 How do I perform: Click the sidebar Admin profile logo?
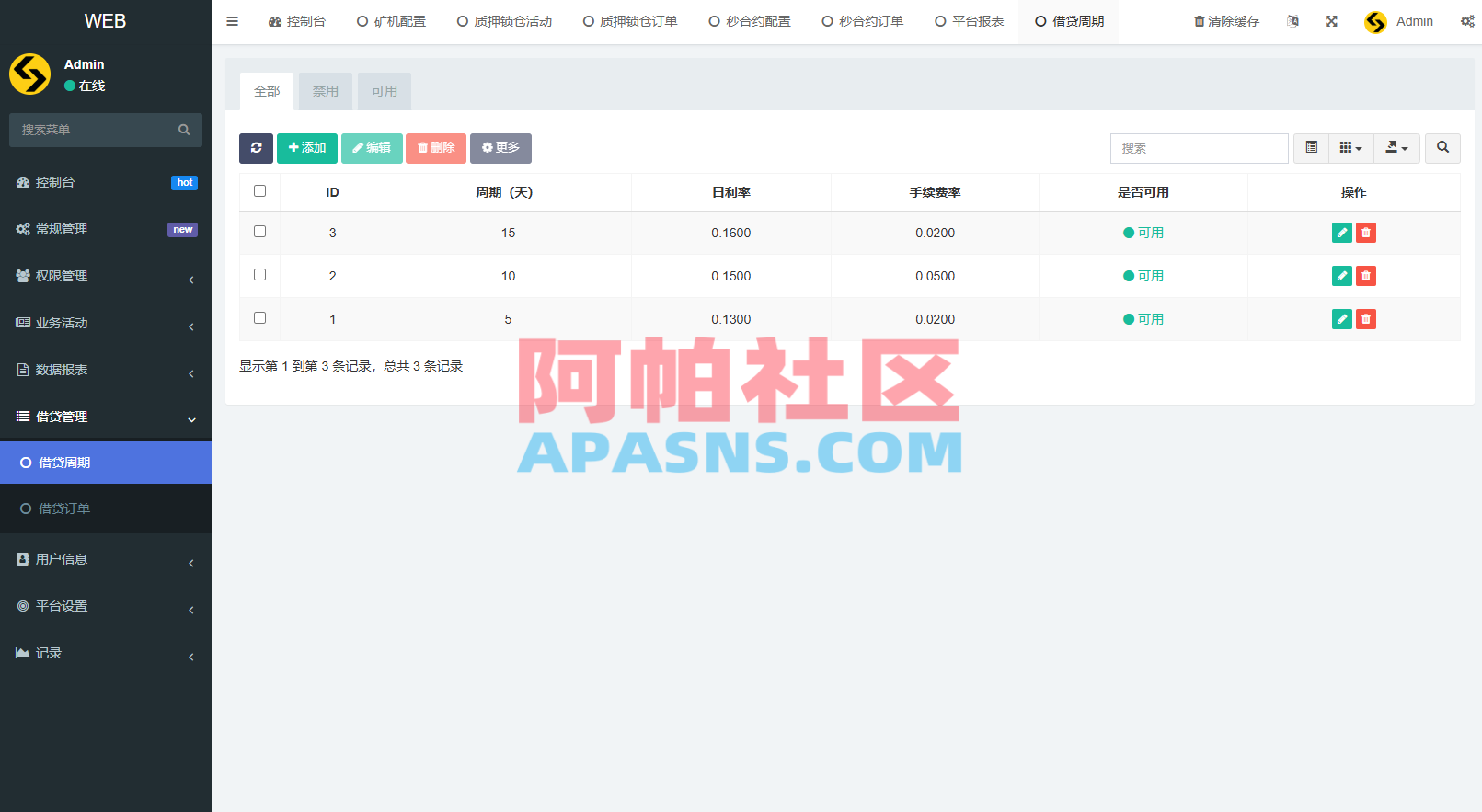[30, 74]
